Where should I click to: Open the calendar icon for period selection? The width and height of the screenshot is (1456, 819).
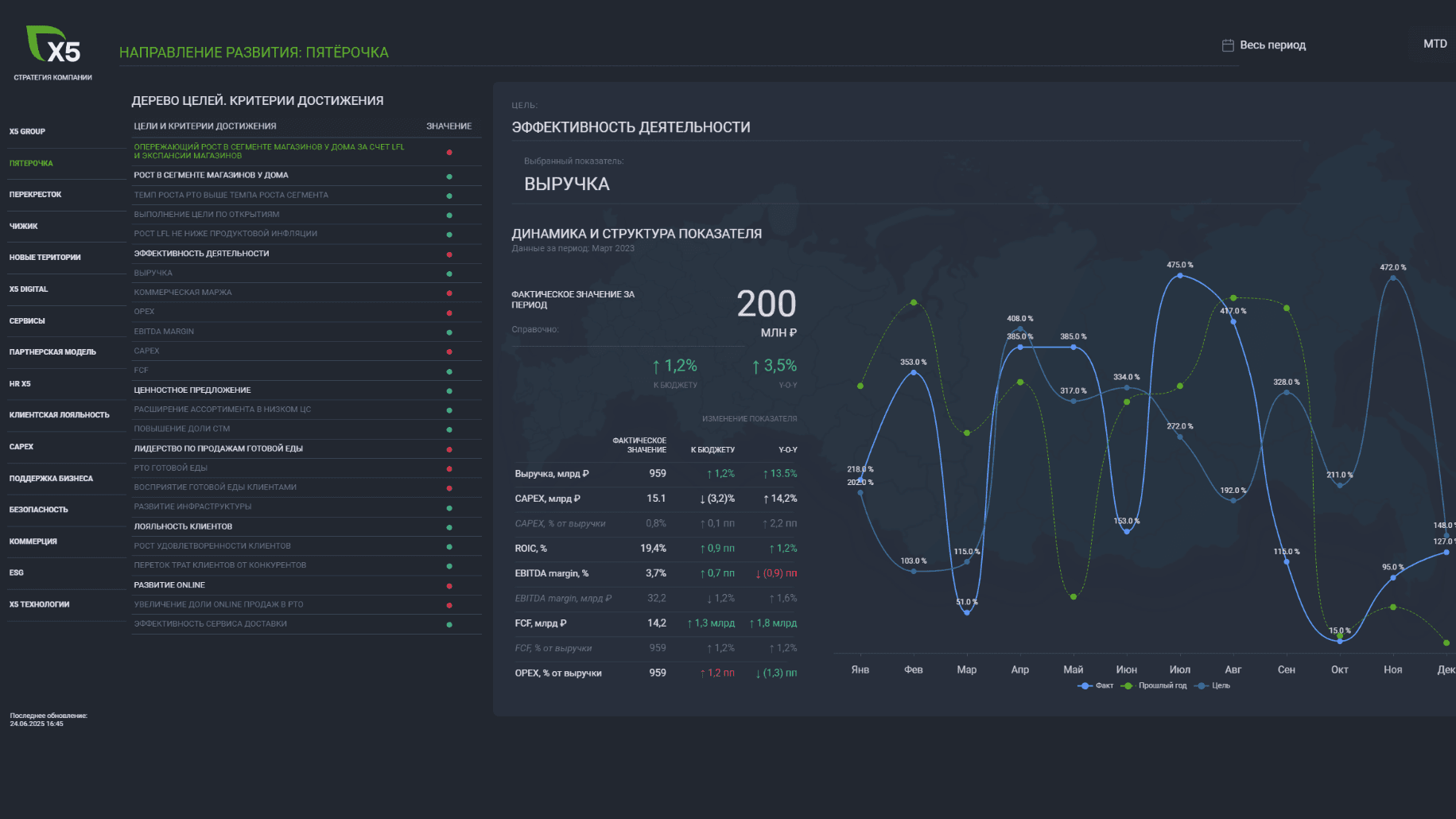(1228, 45)
